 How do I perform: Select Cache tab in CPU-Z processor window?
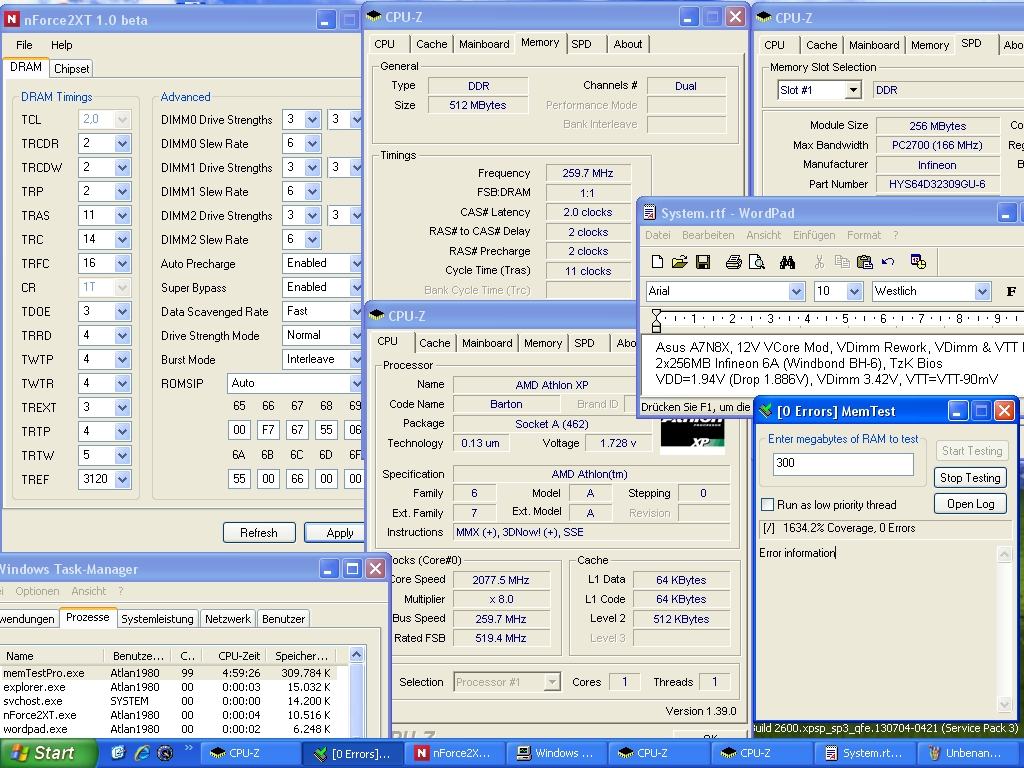(x=434, y=344)
